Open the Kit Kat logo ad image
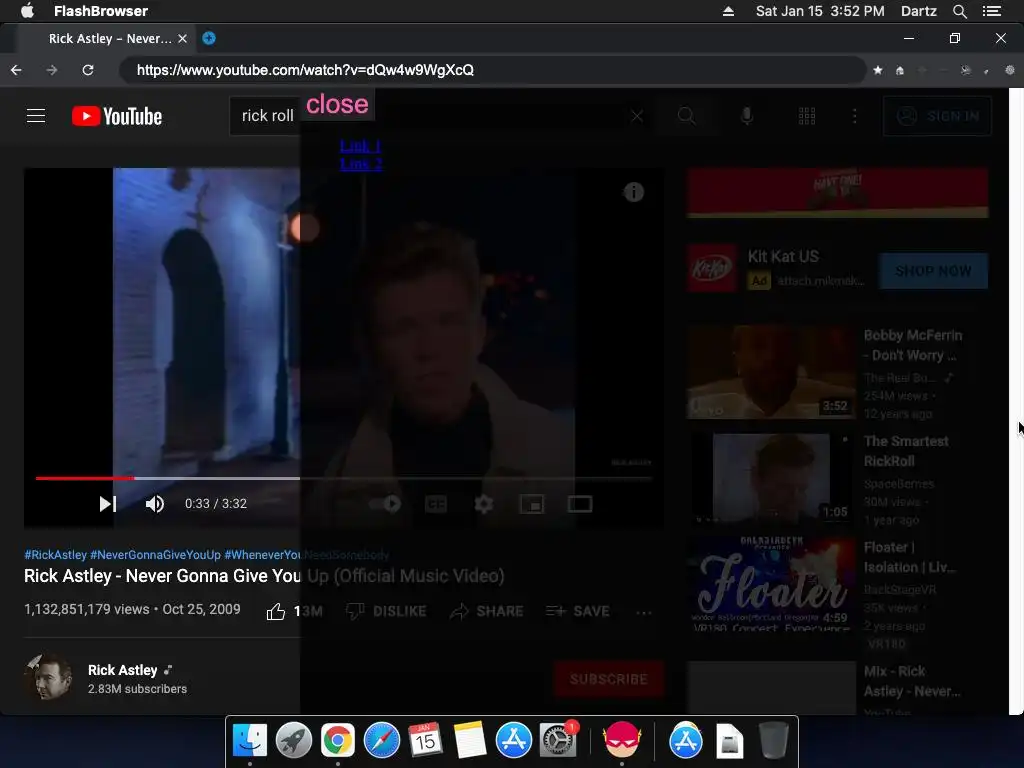 (x=711, y=268)
